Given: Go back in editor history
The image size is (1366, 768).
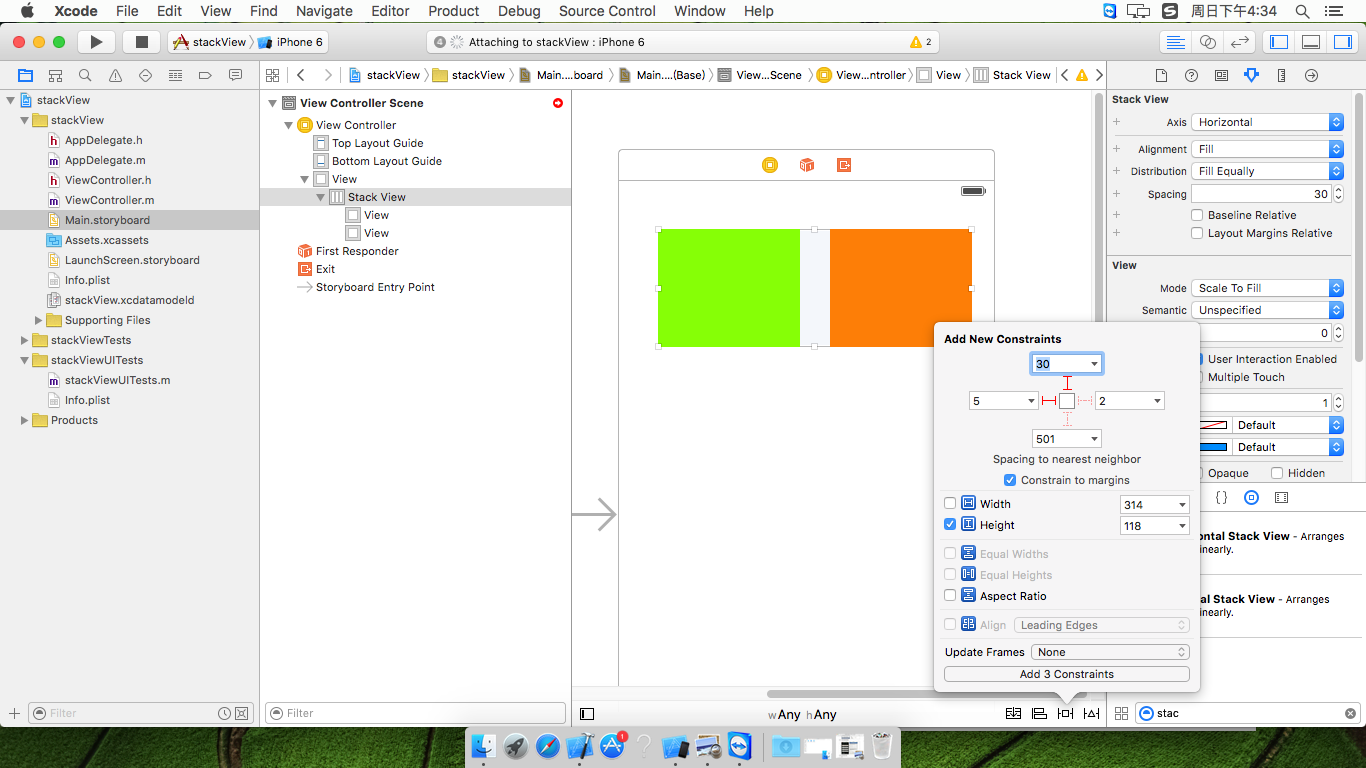Looking at the screenshot, I should click(300, 75).
